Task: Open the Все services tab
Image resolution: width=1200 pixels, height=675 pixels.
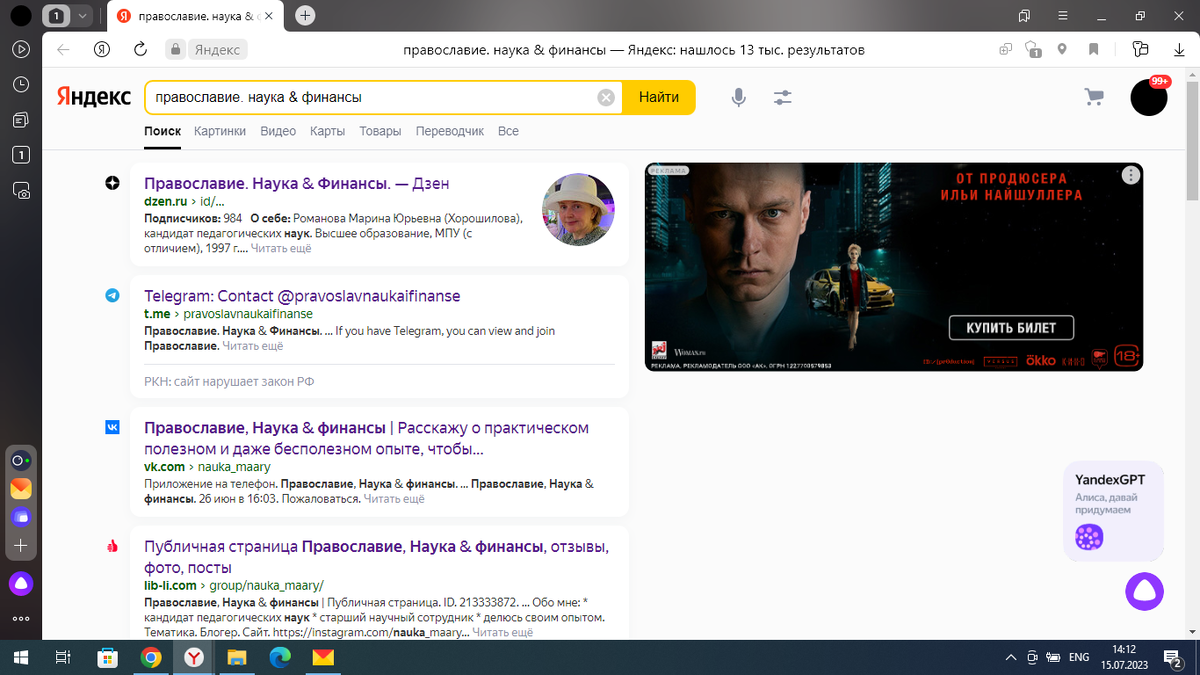Action: (508, 131)
